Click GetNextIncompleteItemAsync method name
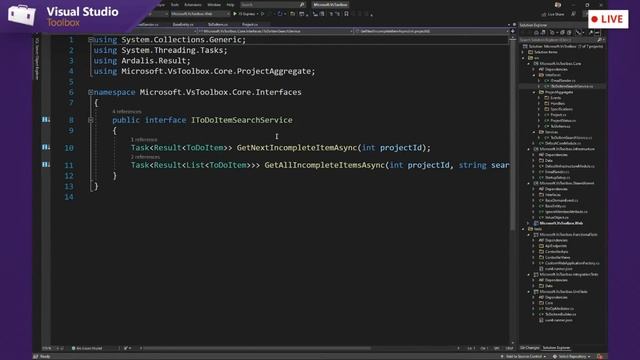Image resolution: width=640 pixels, height=360 pixels. (297, 148)
